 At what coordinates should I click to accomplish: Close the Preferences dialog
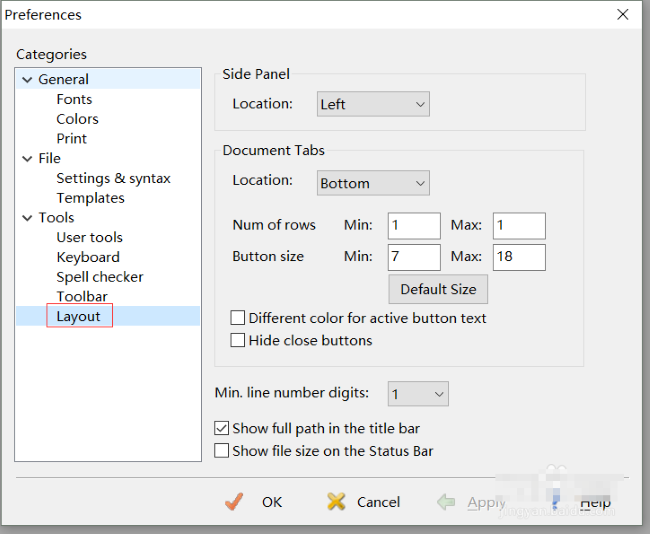click(622, 14)
